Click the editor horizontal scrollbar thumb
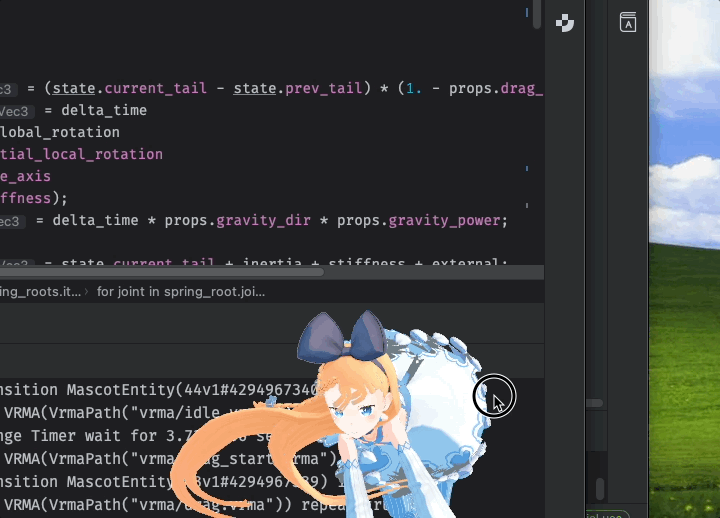The height and width of the screenshot is (518, 720). 162,272
